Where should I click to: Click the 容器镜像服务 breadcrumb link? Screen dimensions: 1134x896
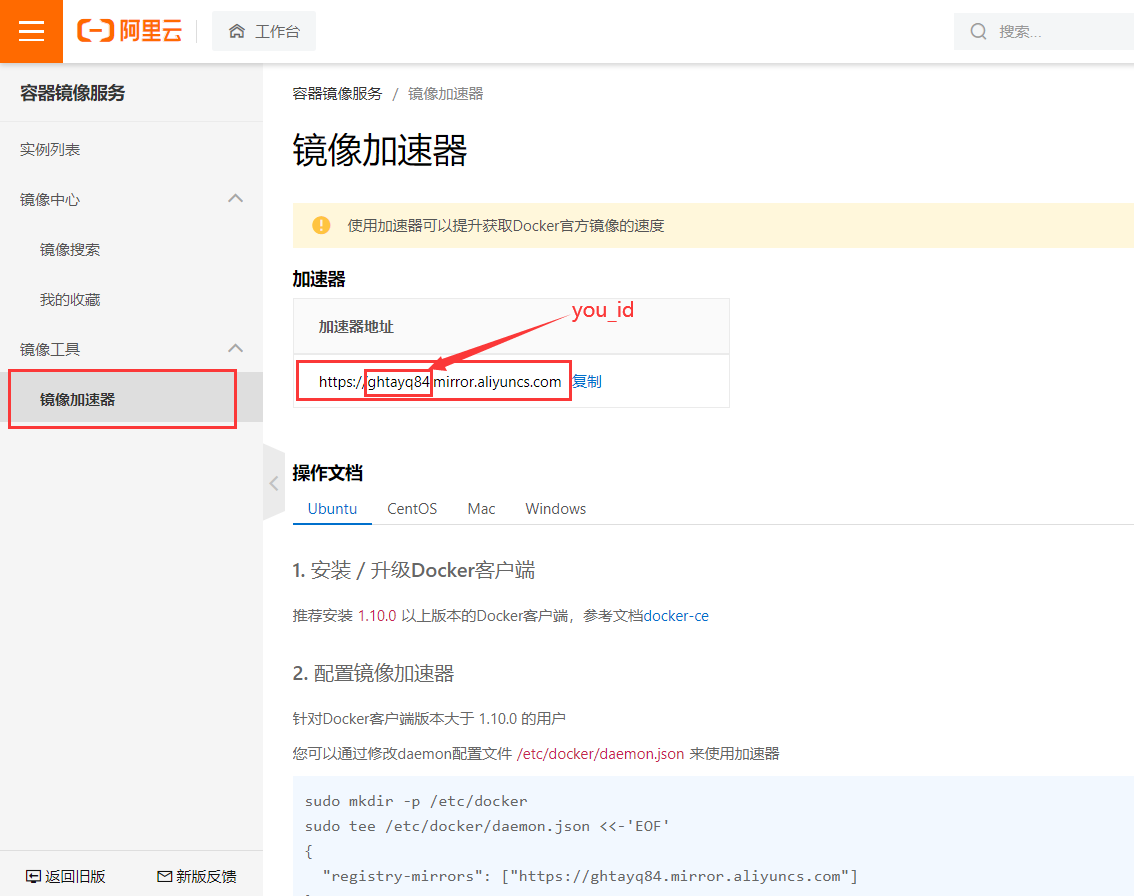337,94
